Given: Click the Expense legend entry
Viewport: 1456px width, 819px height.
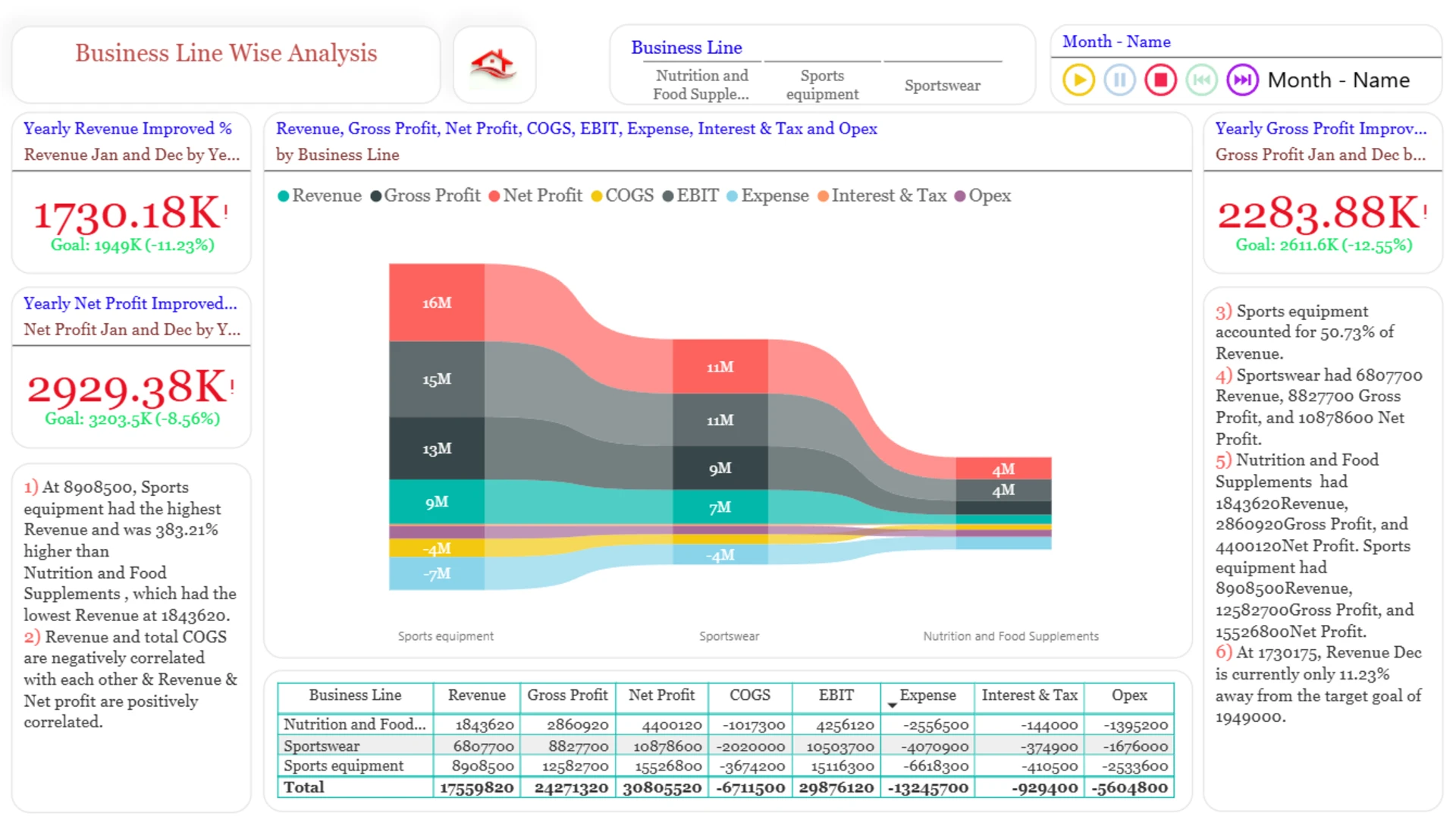Looking at the screenshot, I should [767, 196].
